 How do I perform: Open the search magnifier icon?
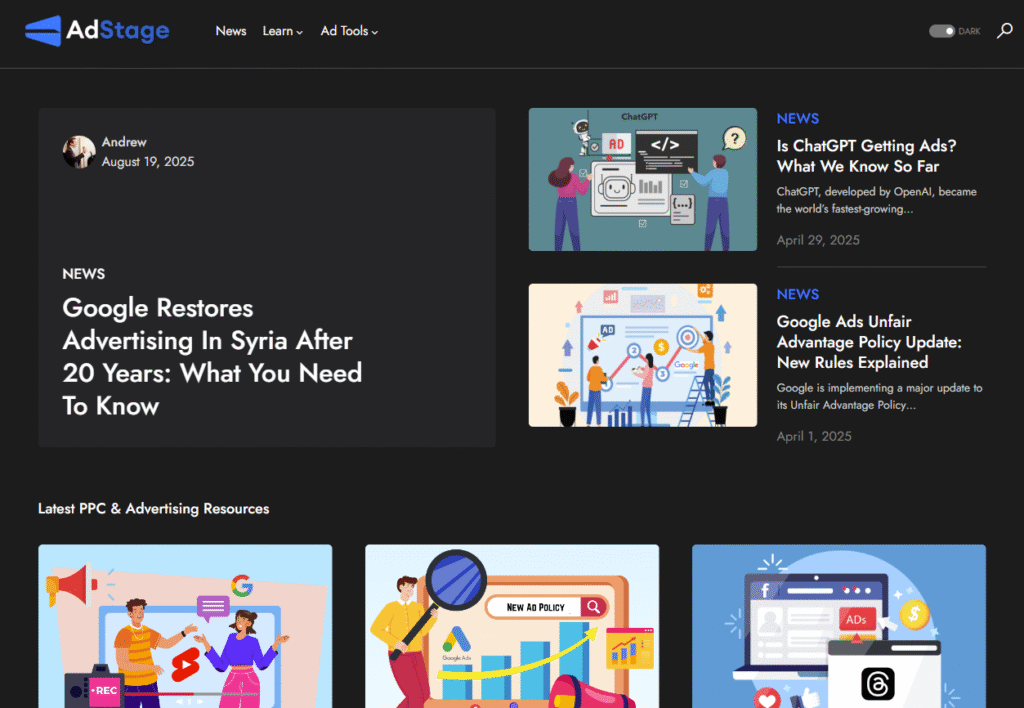coord(1003,31)
